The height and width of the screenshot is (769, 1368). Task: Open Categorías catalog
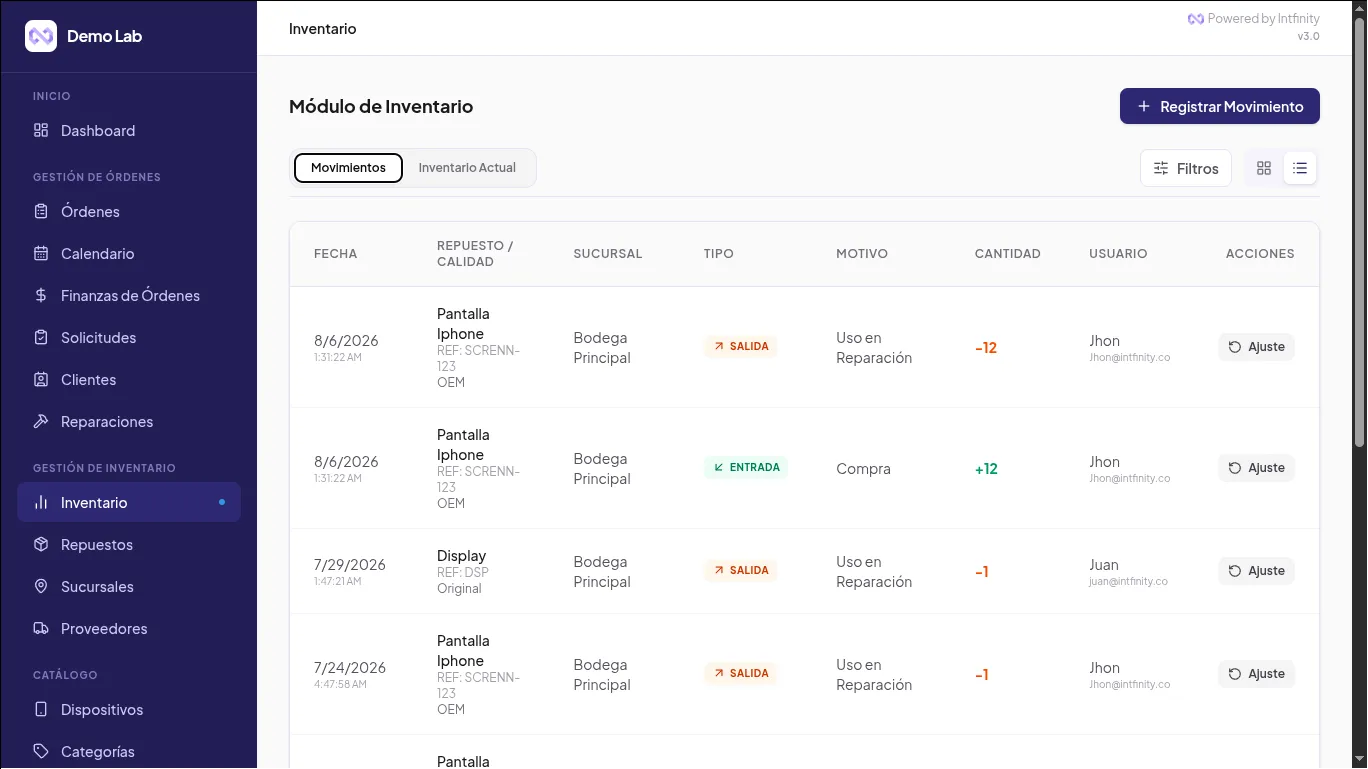(129, 752)
